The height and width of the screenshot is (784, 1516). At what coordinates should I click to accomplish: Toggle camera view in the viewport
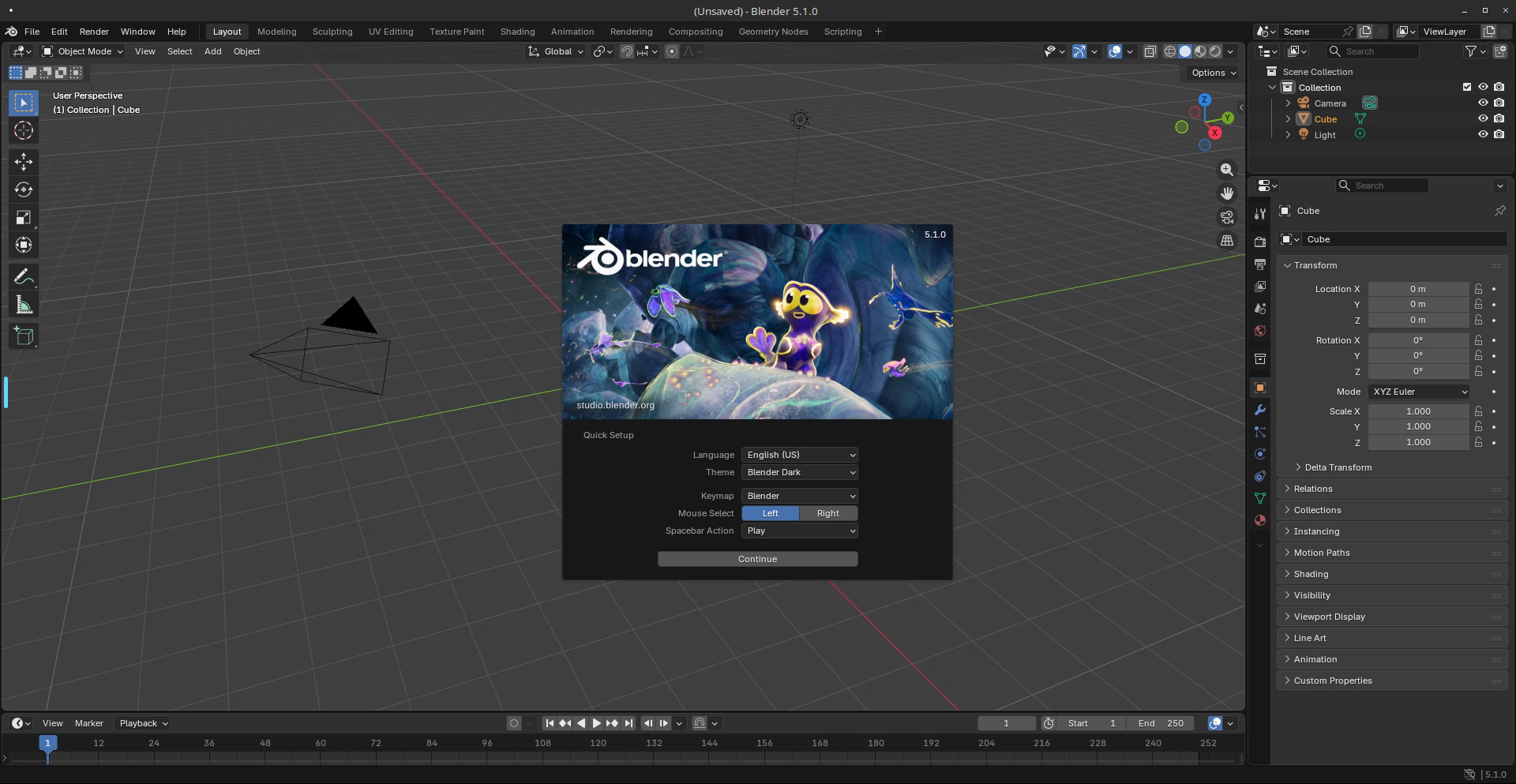(1226, 217)
